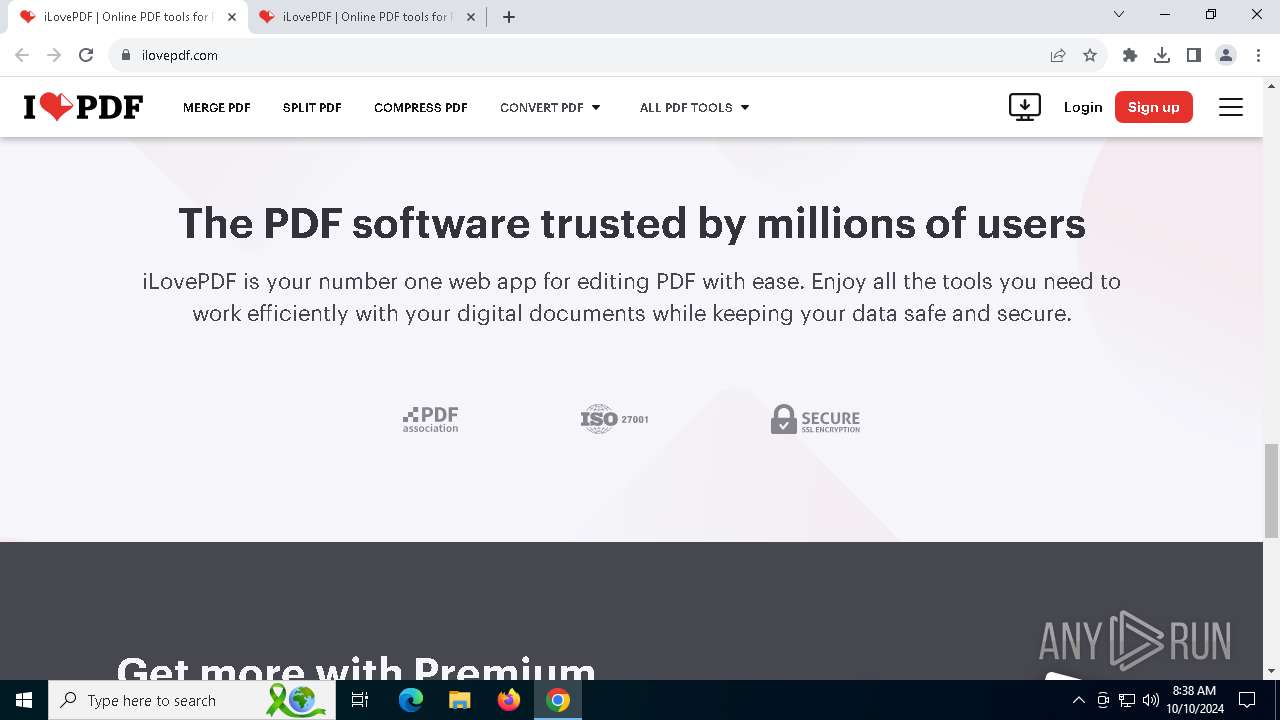This screenshot has width=1280, height=720.
Task: Click the Secure SSL Encryption badge
Action: 816,419
